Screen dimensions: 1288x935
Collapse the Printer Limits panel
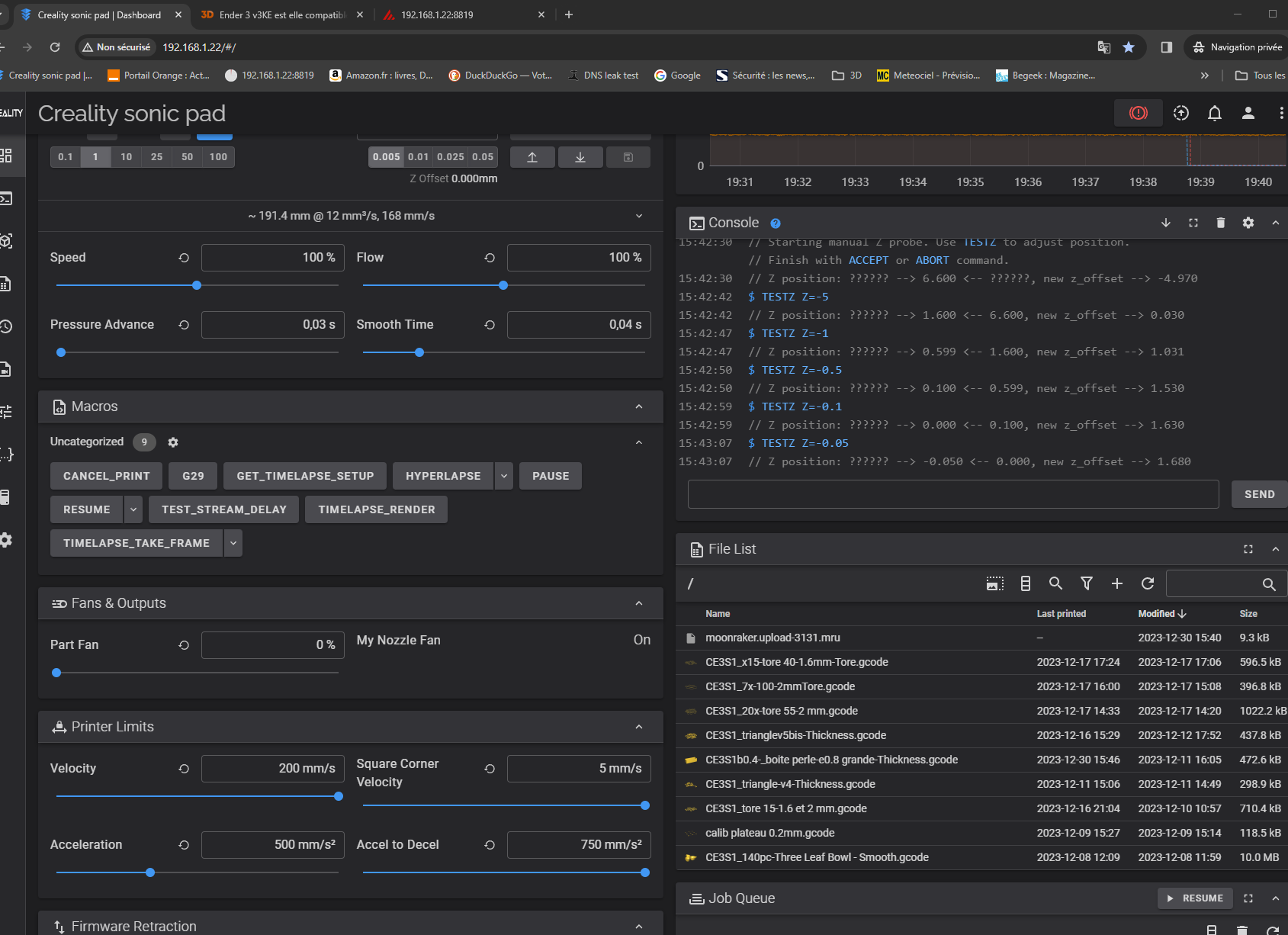[639, 727]
